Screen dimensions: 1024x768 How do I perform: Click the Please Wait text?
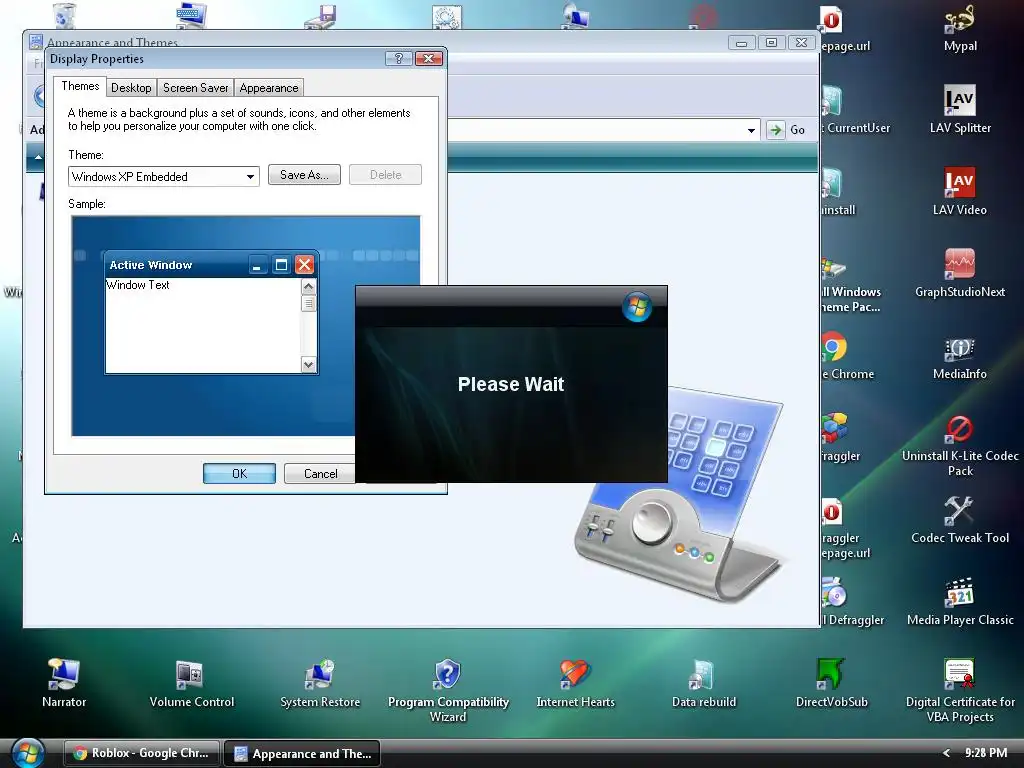coord(511,384)
